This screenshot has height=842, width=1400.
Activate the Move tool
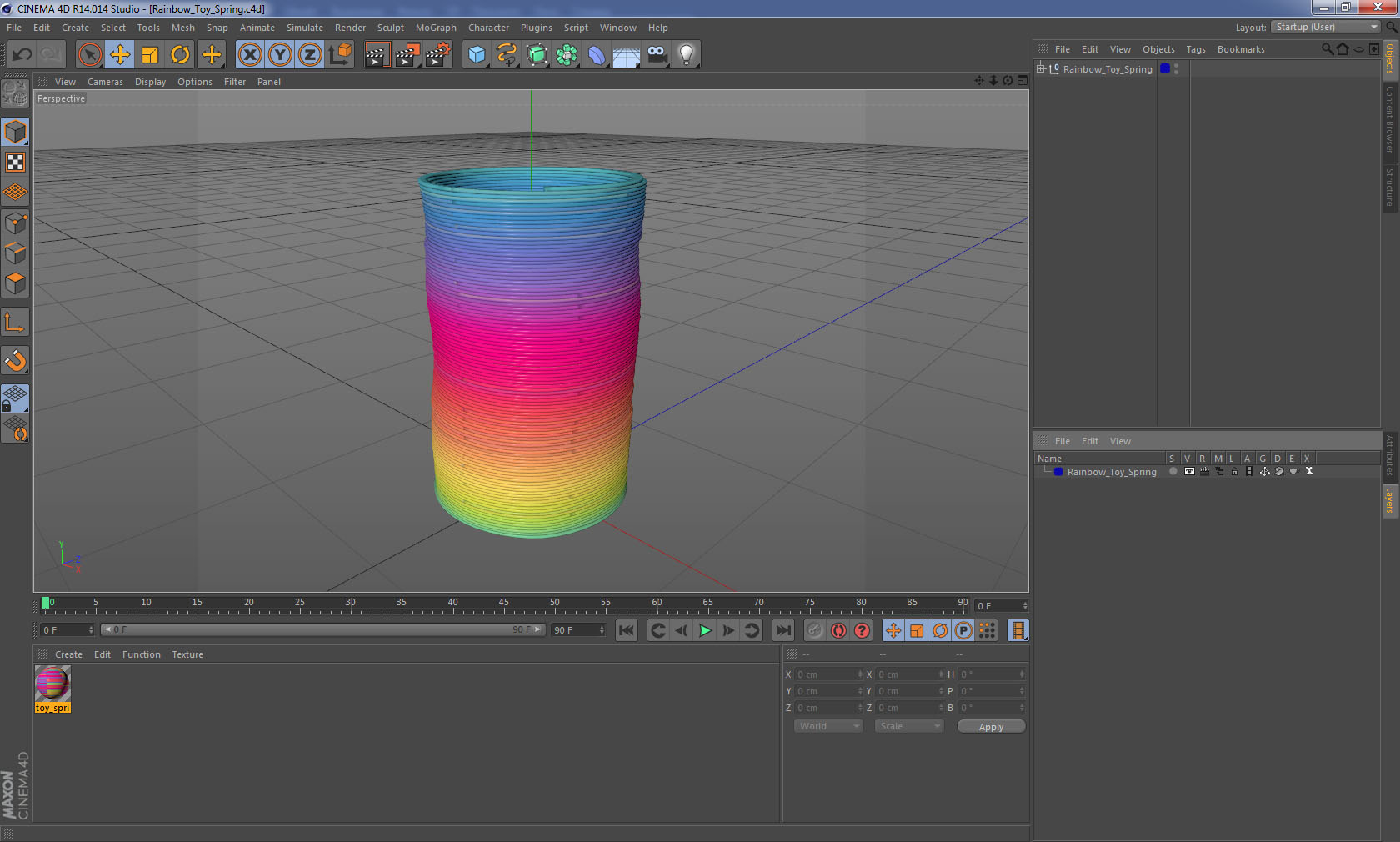120,55
